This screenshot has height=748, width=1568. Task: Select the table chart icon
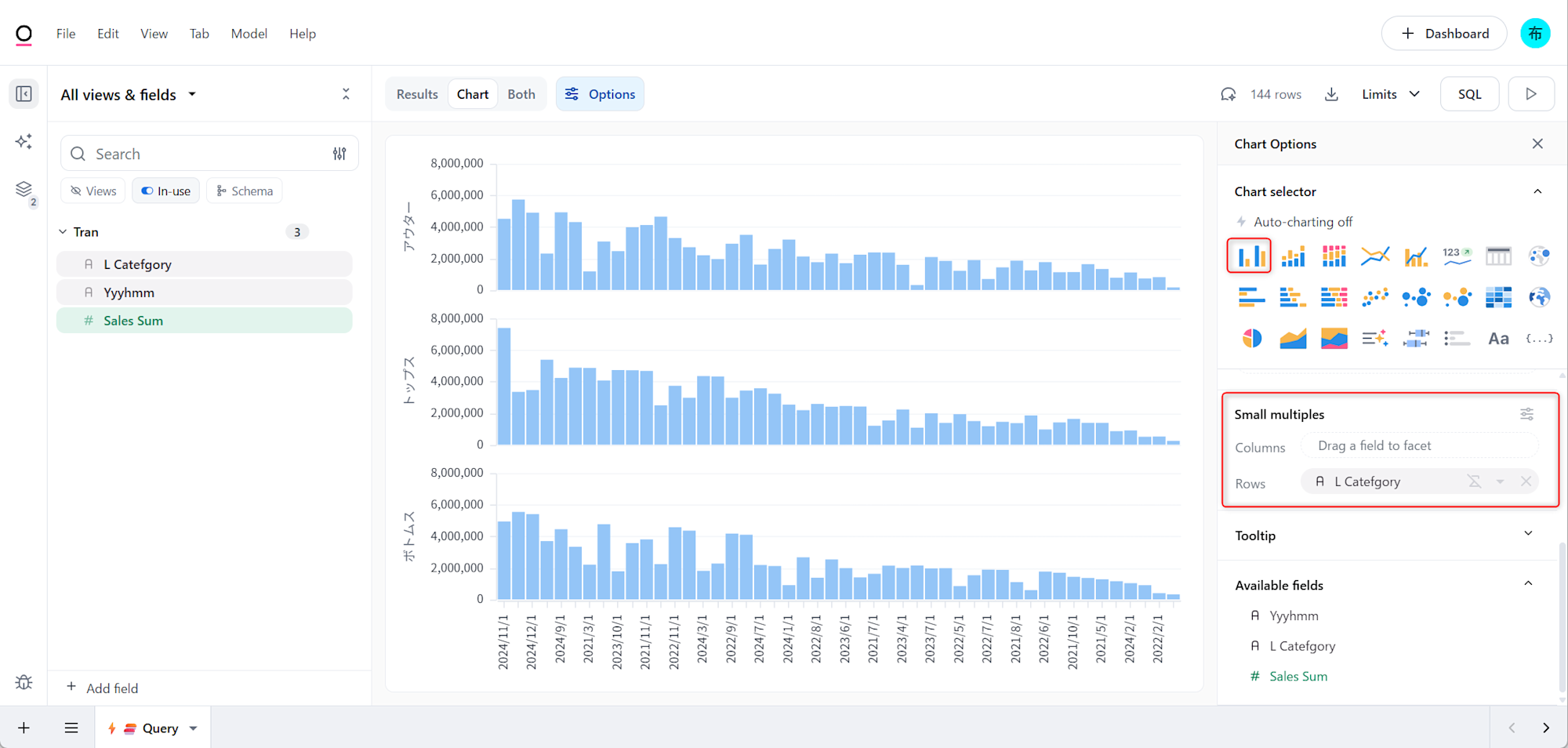tap(1498, 256)
